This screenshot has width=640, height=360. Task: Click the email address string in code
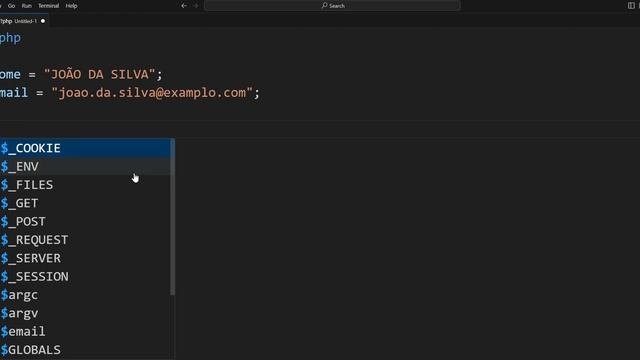tap(152, 93)
